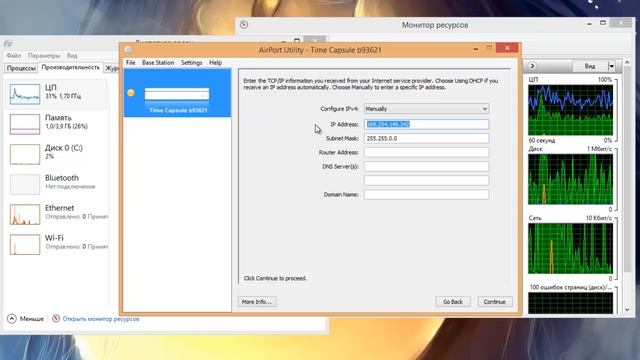Click the scroll down arrow in Resource Monitor
The image size is (640, 360).
point(628,310)
